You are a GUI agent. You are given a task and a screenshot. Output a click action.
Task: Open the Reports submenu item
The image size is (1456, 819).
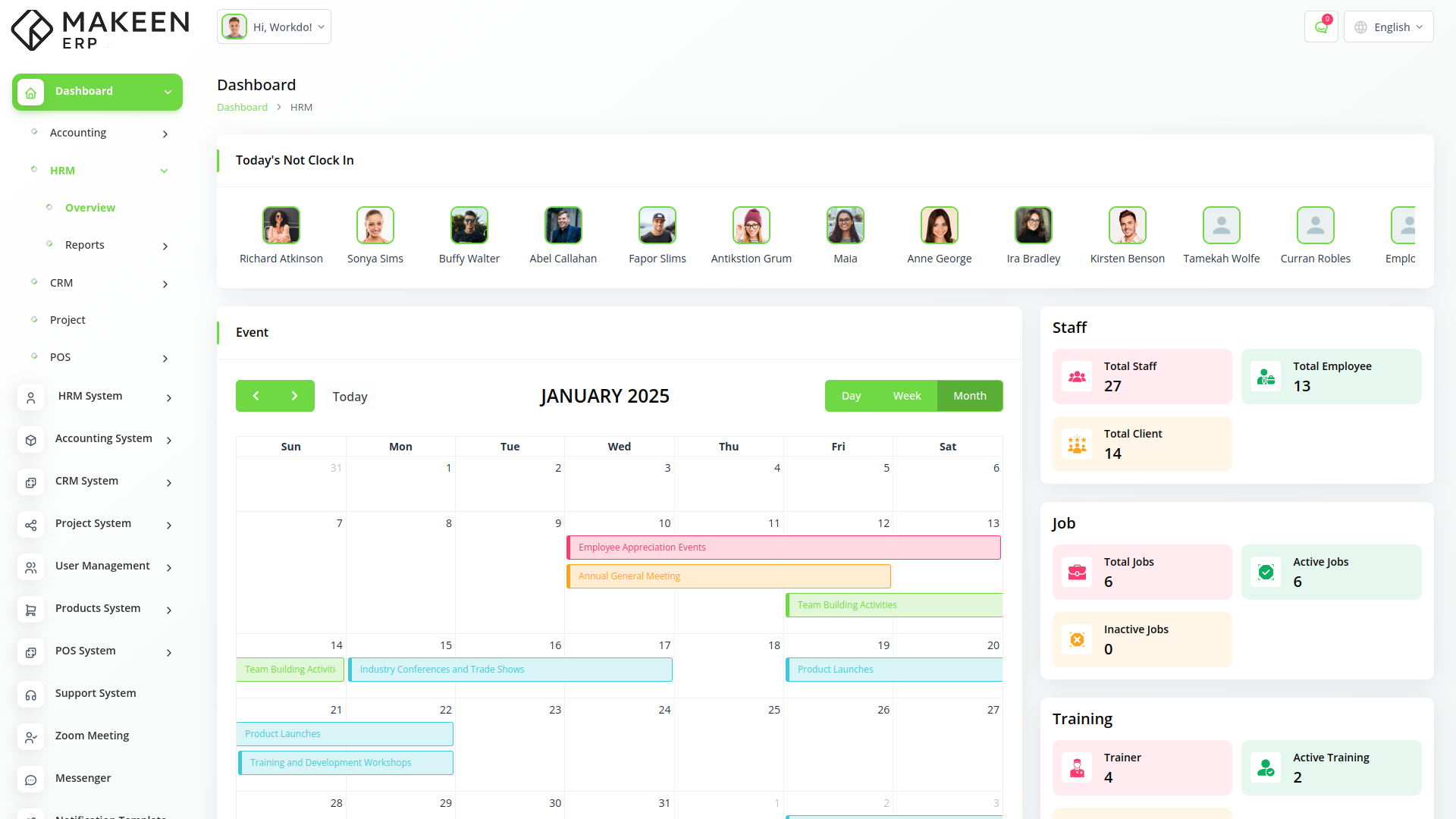(x=85, y=245)
